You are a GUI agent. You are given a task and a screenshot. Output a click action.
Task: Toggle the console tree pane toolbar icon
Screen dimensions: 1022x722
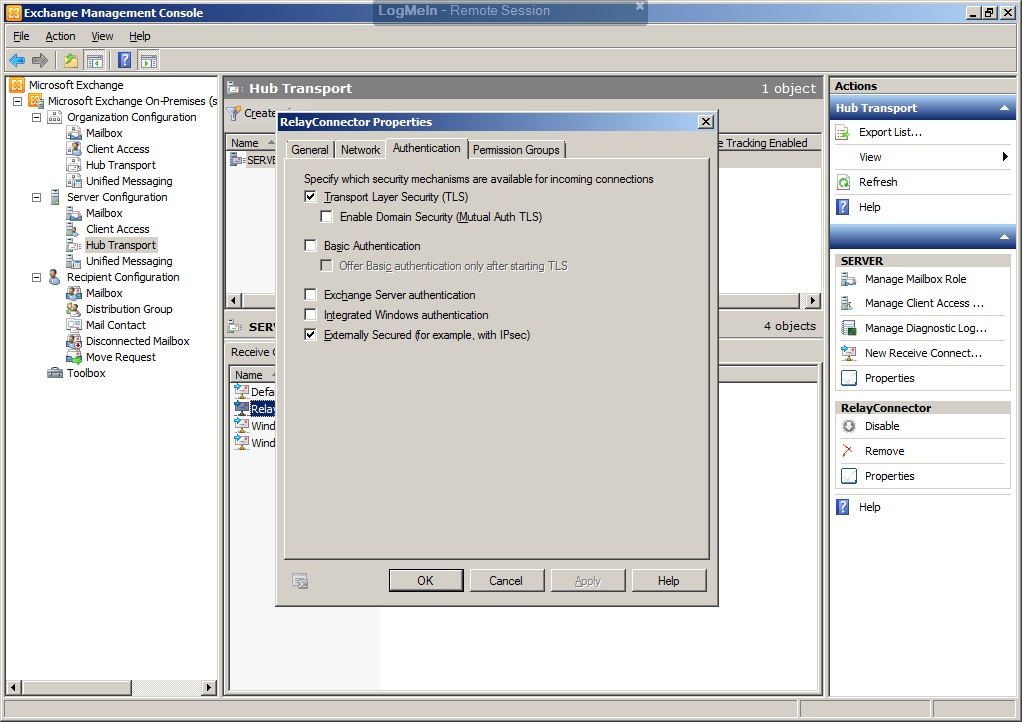95,61
